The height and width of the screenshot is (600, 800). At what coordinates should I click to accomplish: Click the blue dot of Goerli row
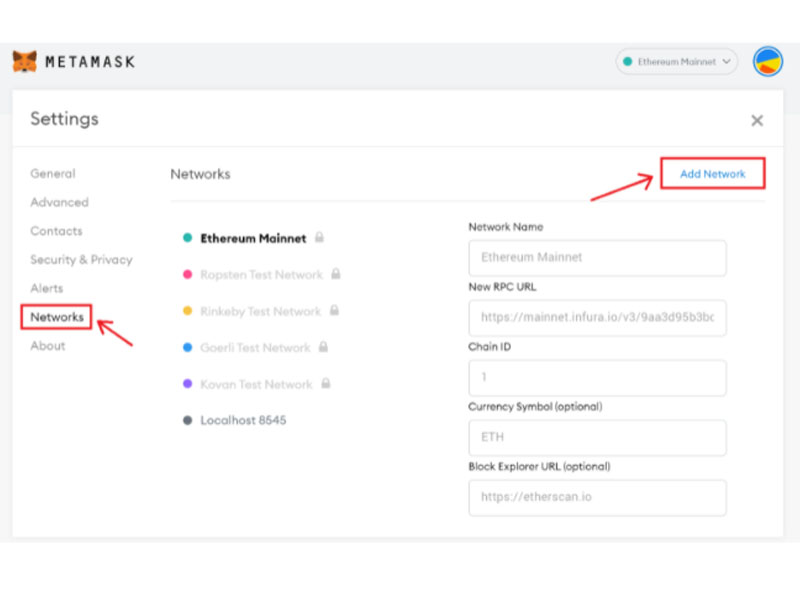click(x=187, y=347)
